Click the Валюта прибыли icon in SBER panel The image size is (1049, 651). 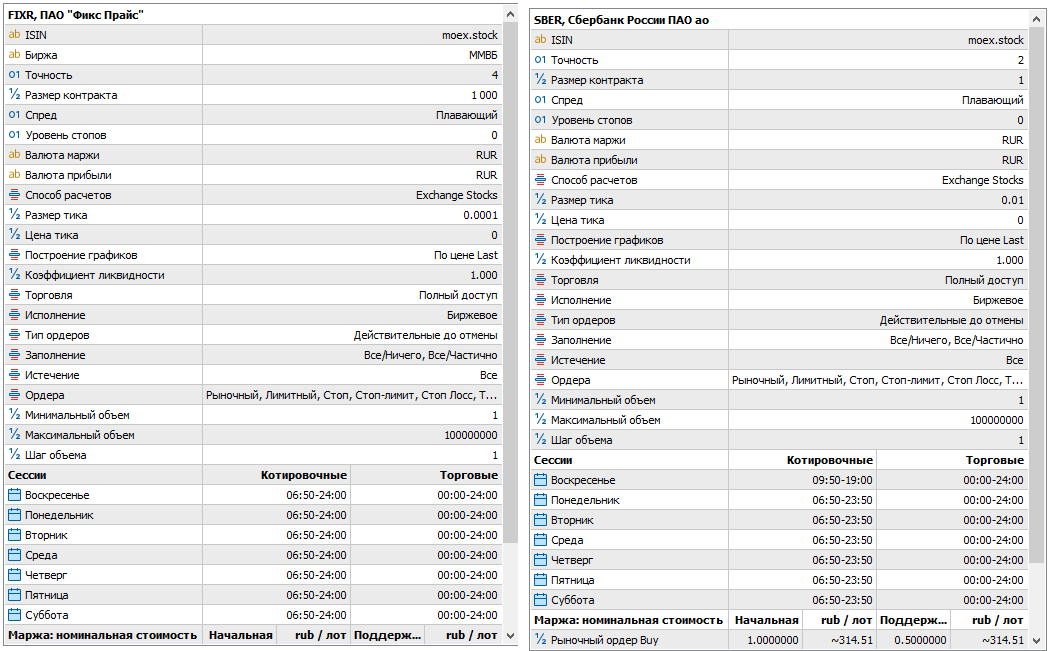pyautogui.click(x=540, y=160)
